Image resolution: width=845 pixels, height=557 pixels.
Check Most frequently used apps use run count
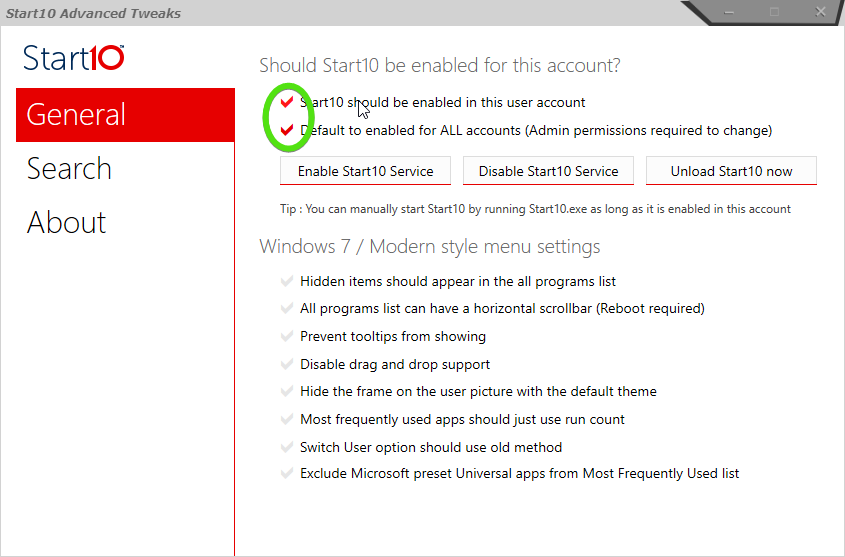pyautogui.click(x=287, y=419)
